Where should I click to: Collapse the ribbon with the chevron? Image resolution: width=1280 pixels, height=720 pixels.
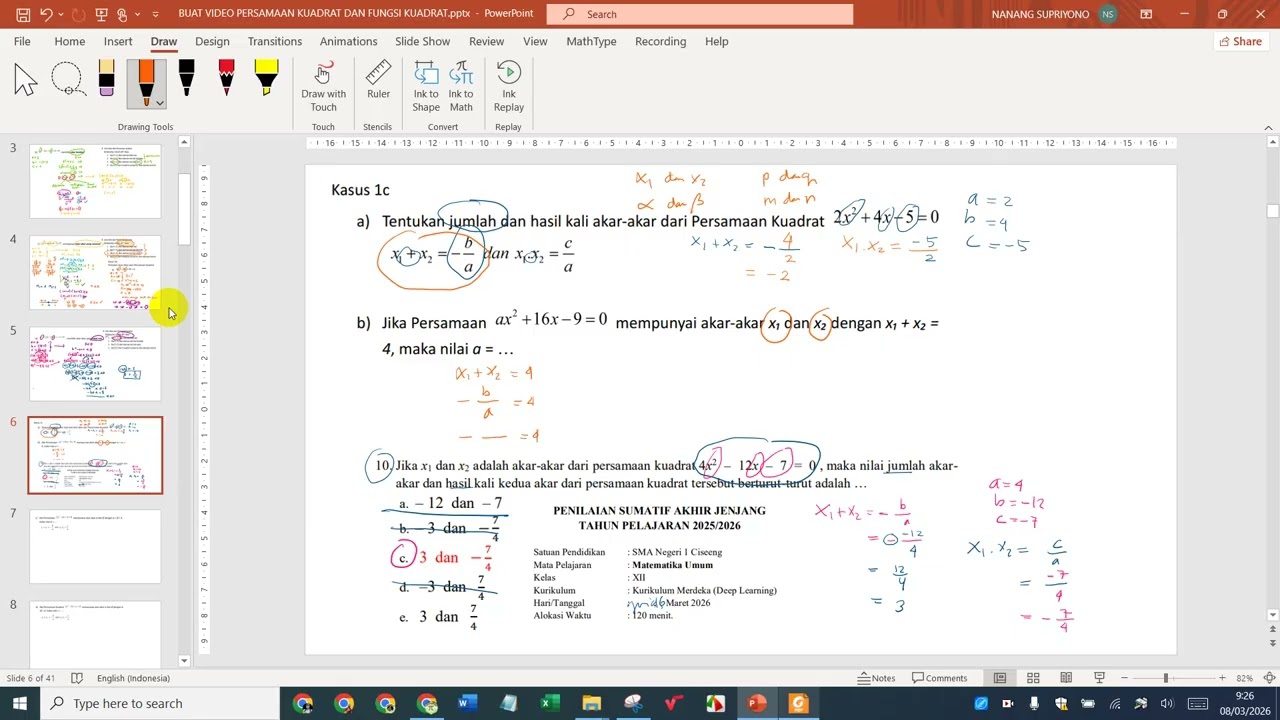[1268, 127]
